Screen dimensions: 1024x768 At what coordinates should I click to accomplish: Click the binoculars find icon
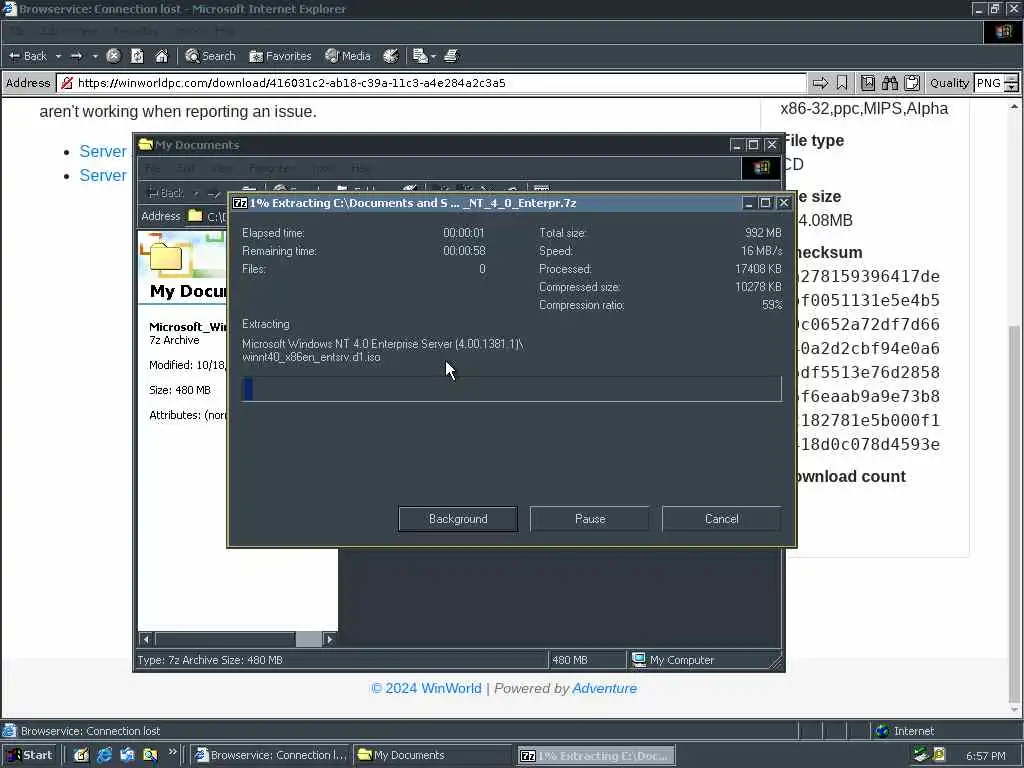[889, 83]
